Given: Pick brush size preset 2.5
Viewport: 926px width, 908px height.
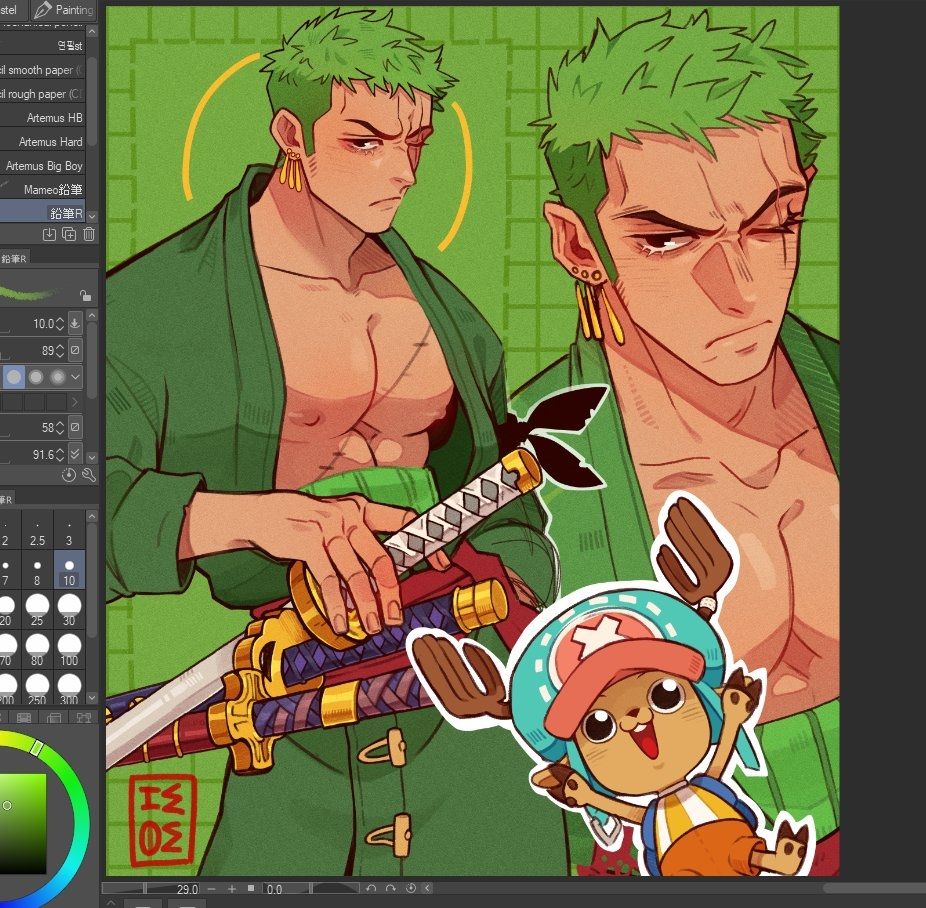Looking at the screenshot, I should point(37,530).
